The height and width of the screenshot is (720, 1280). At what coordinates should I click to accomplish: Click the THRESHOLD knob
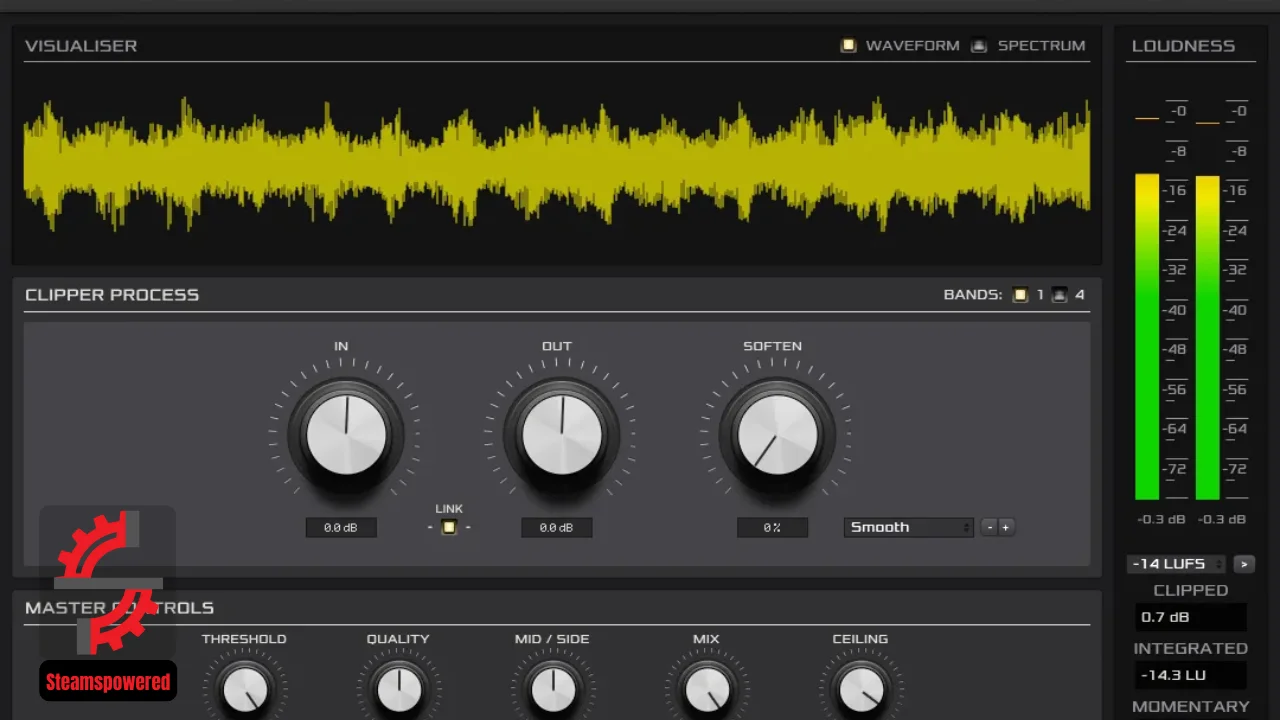click(245, 690)
